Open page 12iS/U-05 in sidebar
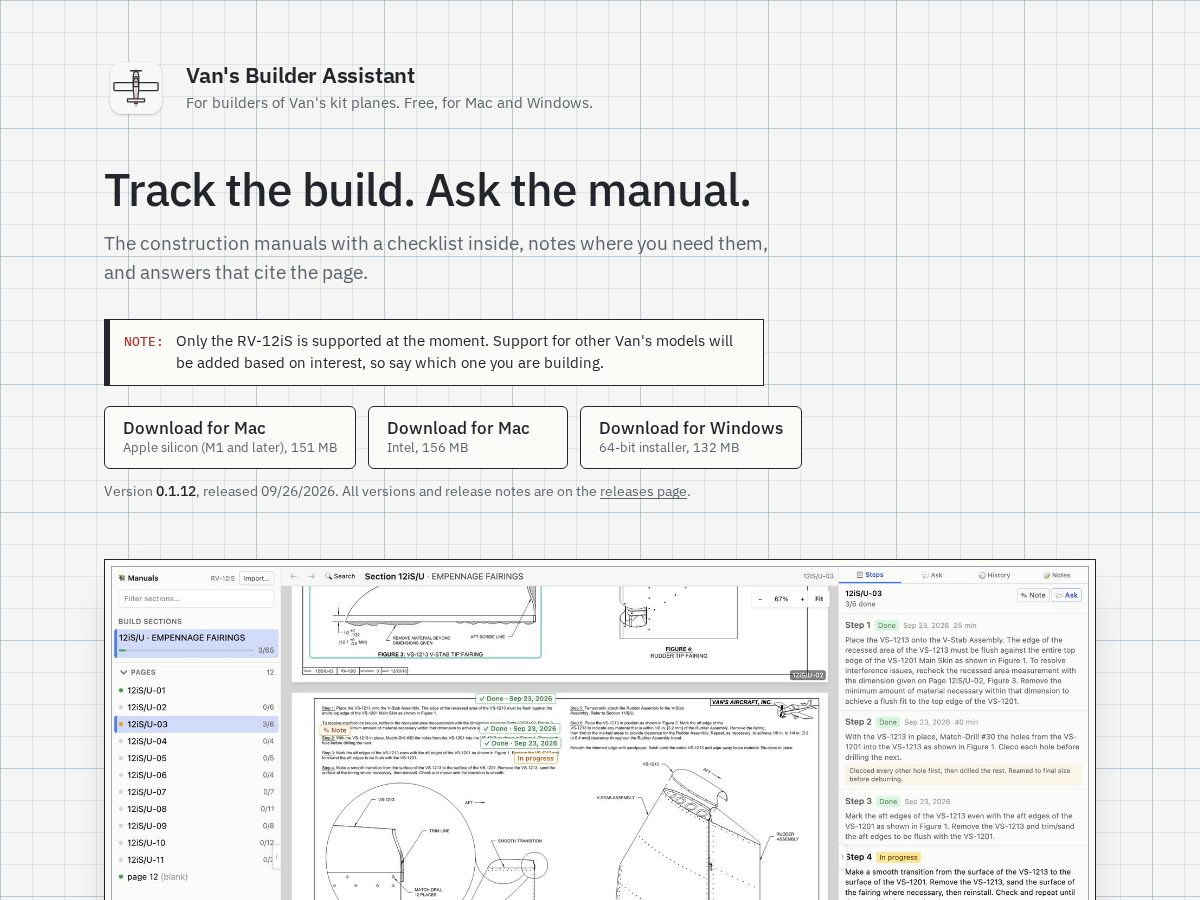1200x900 pixels. point(196,758)
